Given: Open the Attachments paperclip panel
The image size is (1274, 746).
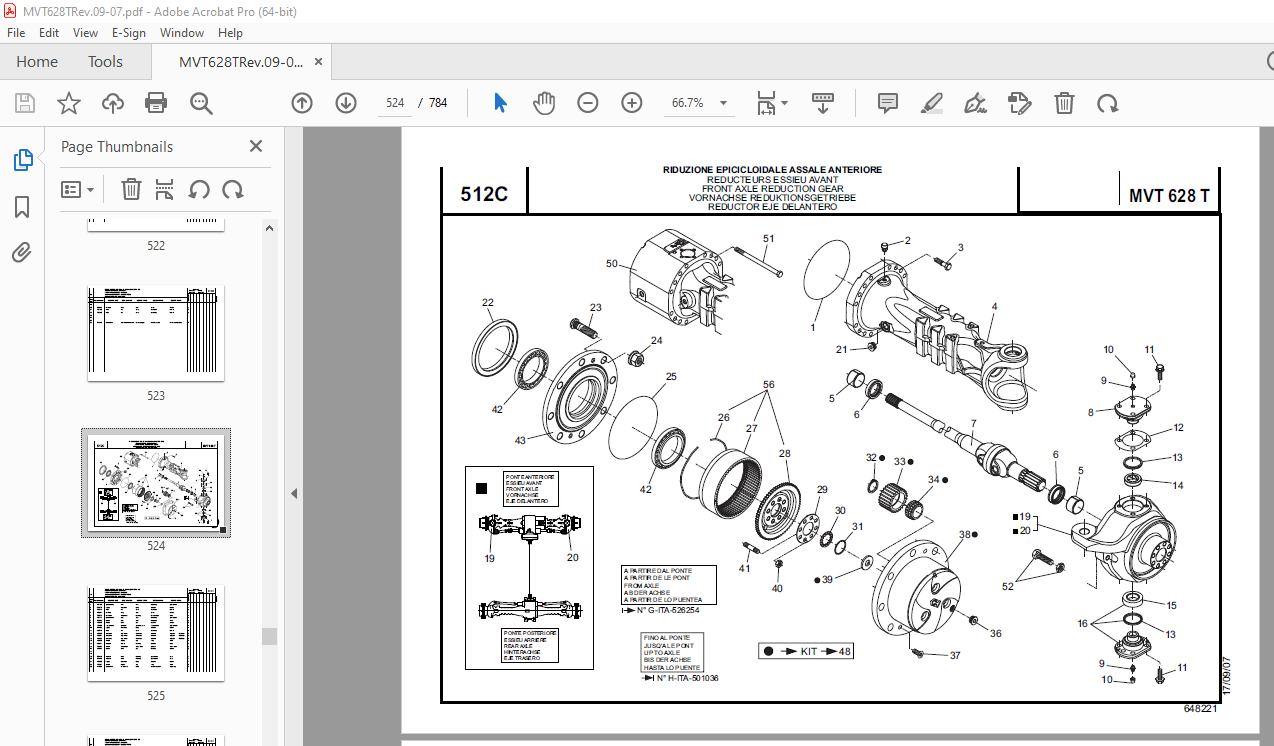Looking at the screenshot, I should point(22,253).
